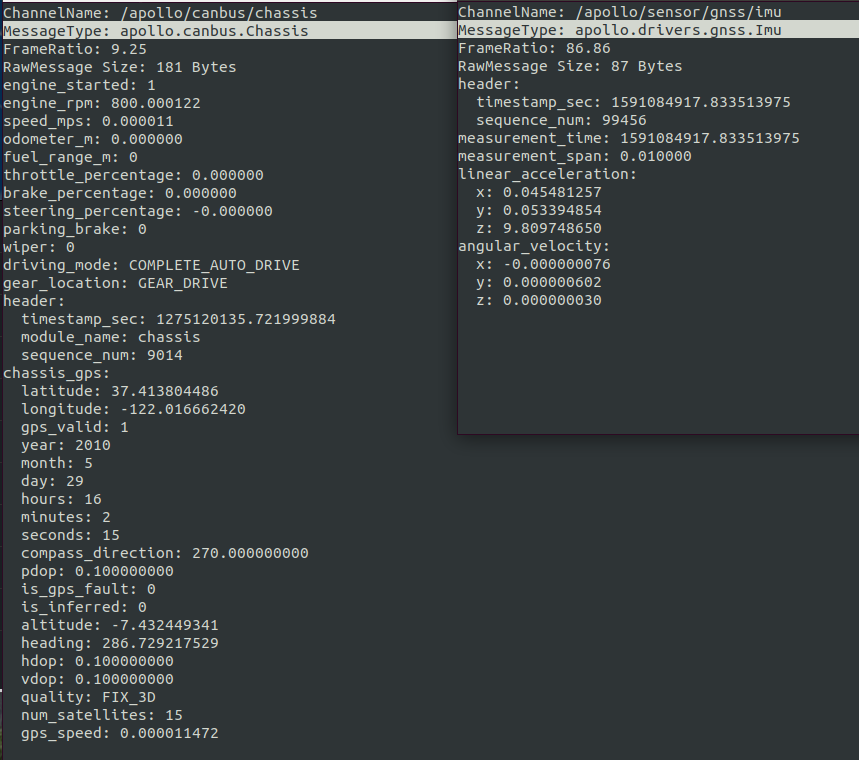
Task: Click the header: label in the Imu window
Action: point(489,84)
